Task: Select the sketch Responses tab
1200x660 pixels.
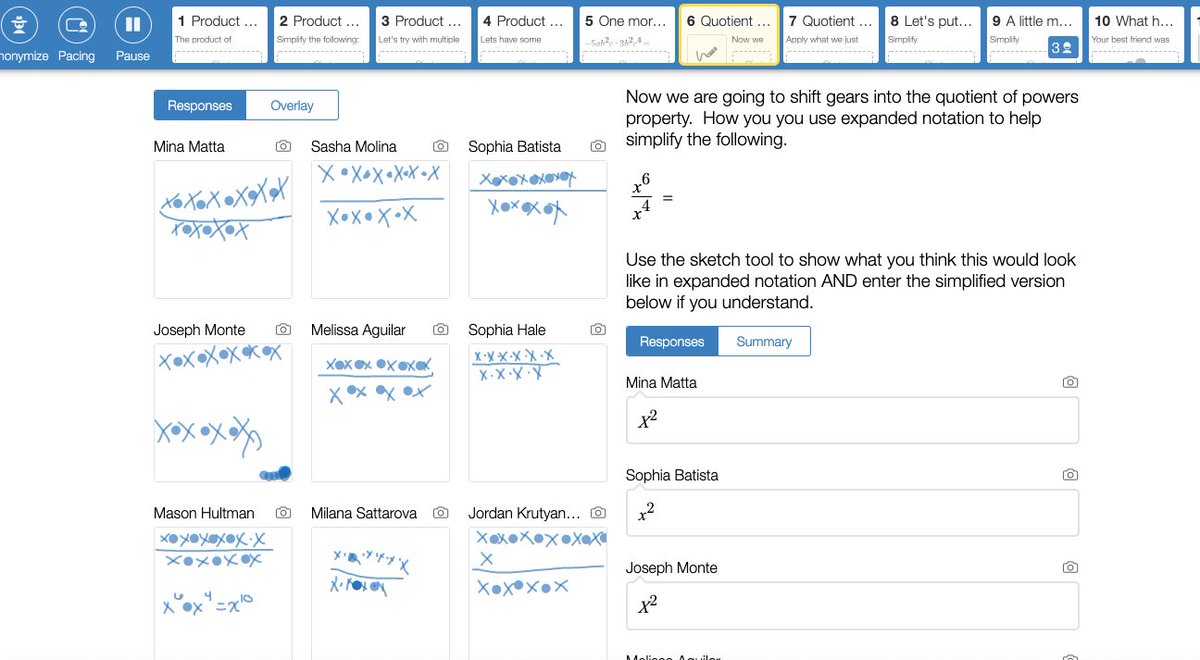Action: coord(200,105)
